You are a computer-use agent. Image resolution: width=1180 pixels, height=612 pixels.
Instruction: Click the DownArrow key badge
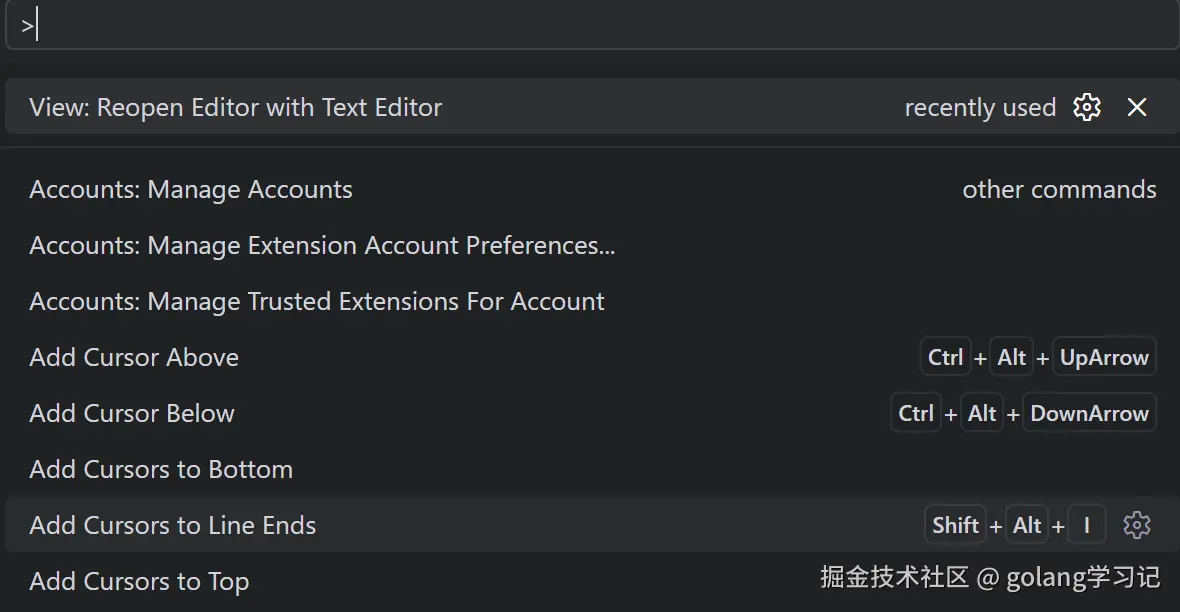pos(1089,414)
